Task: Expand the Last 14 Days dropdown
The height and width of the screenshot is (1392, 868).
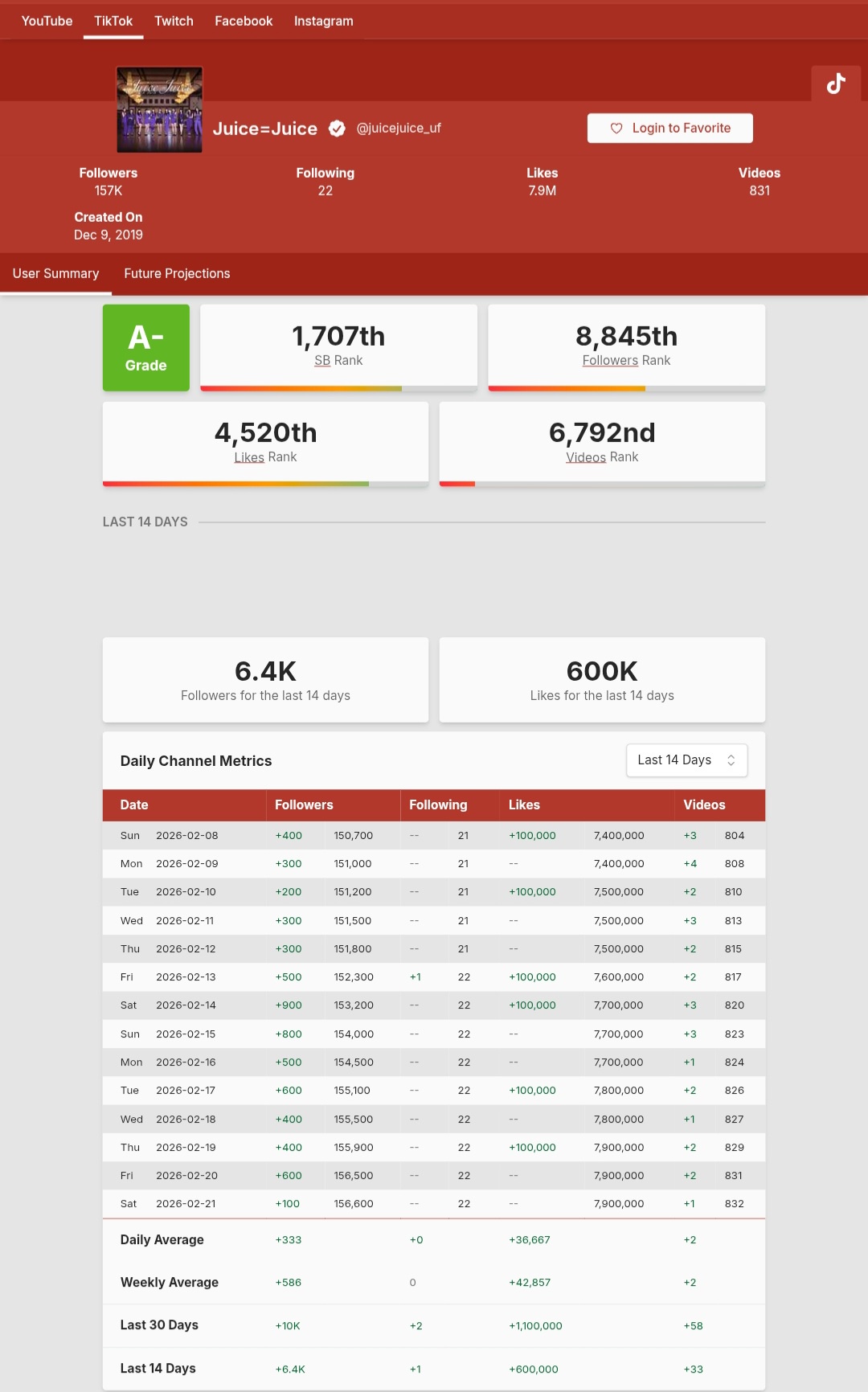Action: 686,760
